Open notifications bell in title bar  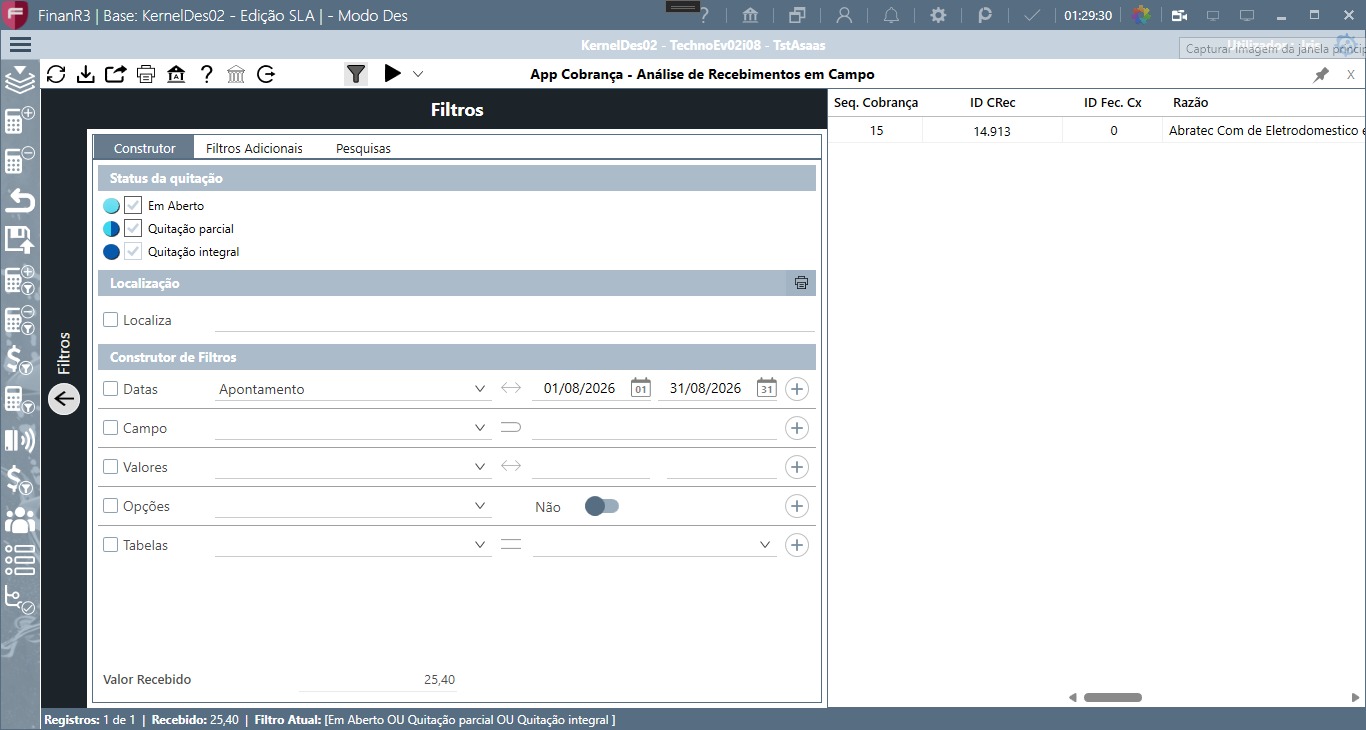click(x=891, y=15)
